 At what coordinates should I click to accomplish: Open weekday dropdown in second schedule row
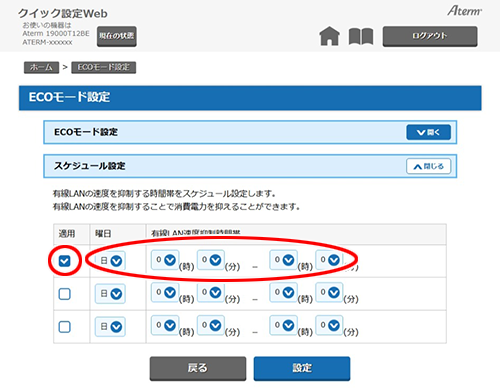tap(110, 294)
